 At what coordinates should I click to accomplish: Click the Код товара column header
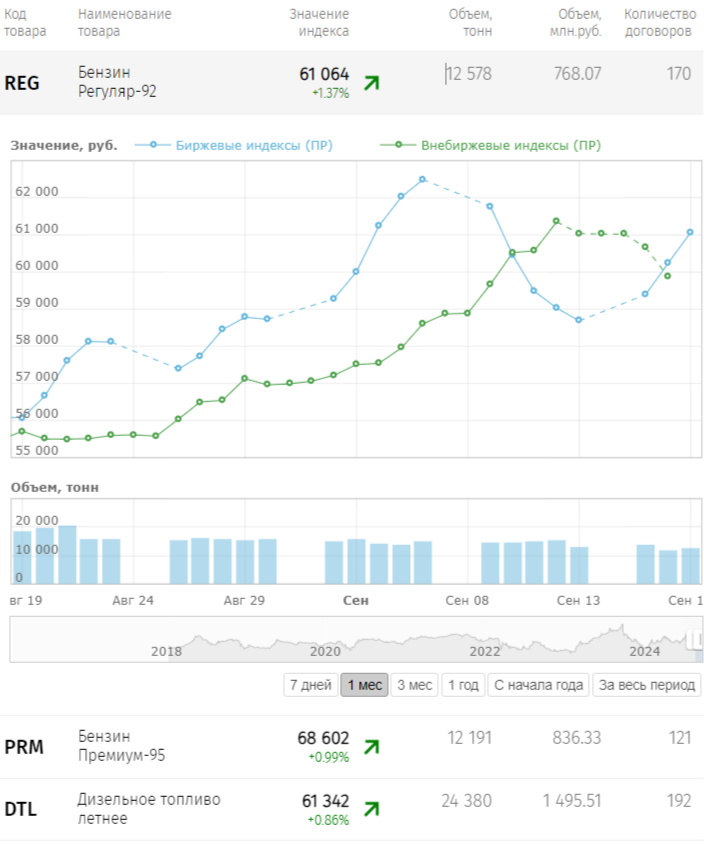25,23
